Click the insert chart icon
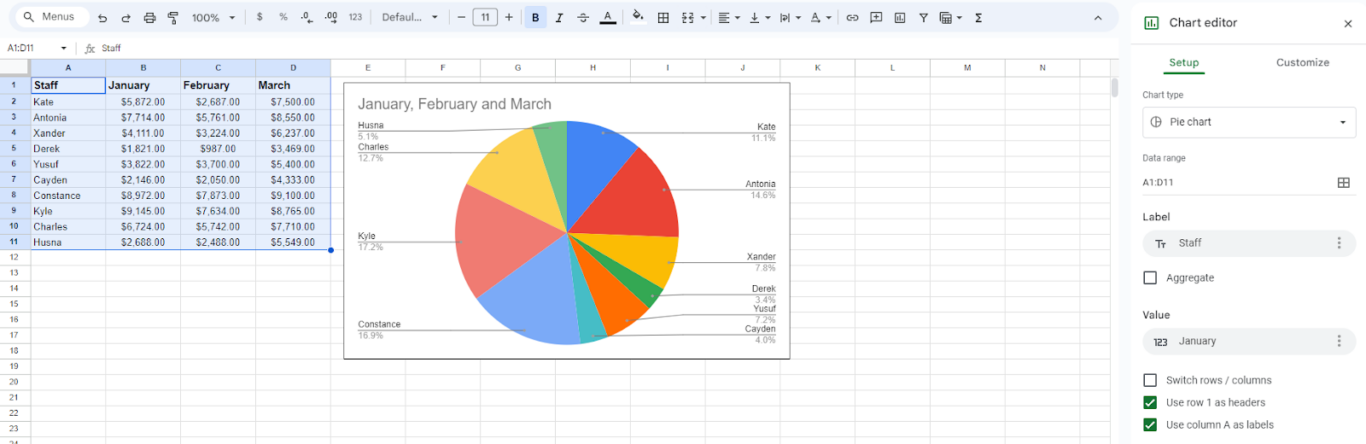The width and height of the screenshot is (1366, 444). pos(900,18)
